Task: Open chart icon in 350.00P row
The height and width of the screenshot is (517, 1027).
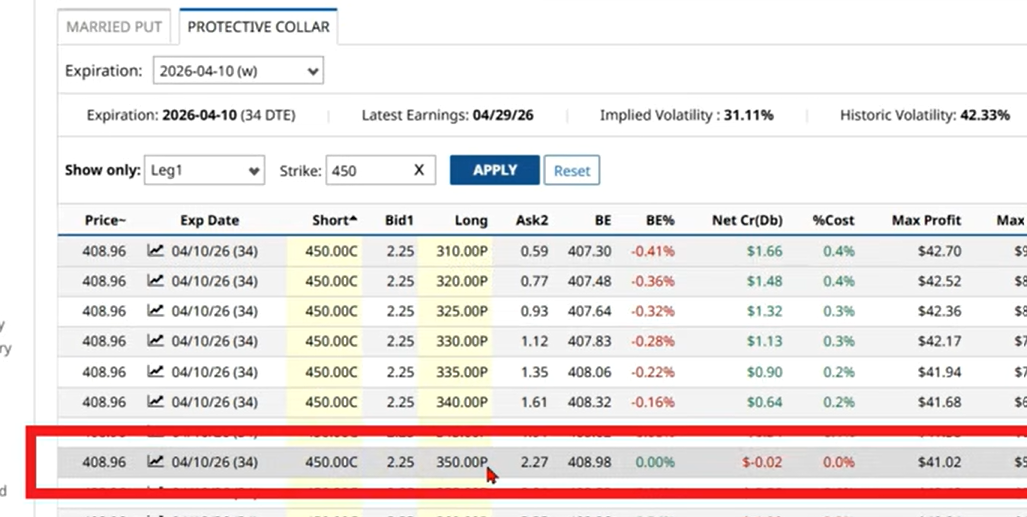Action: click(155, 461)
